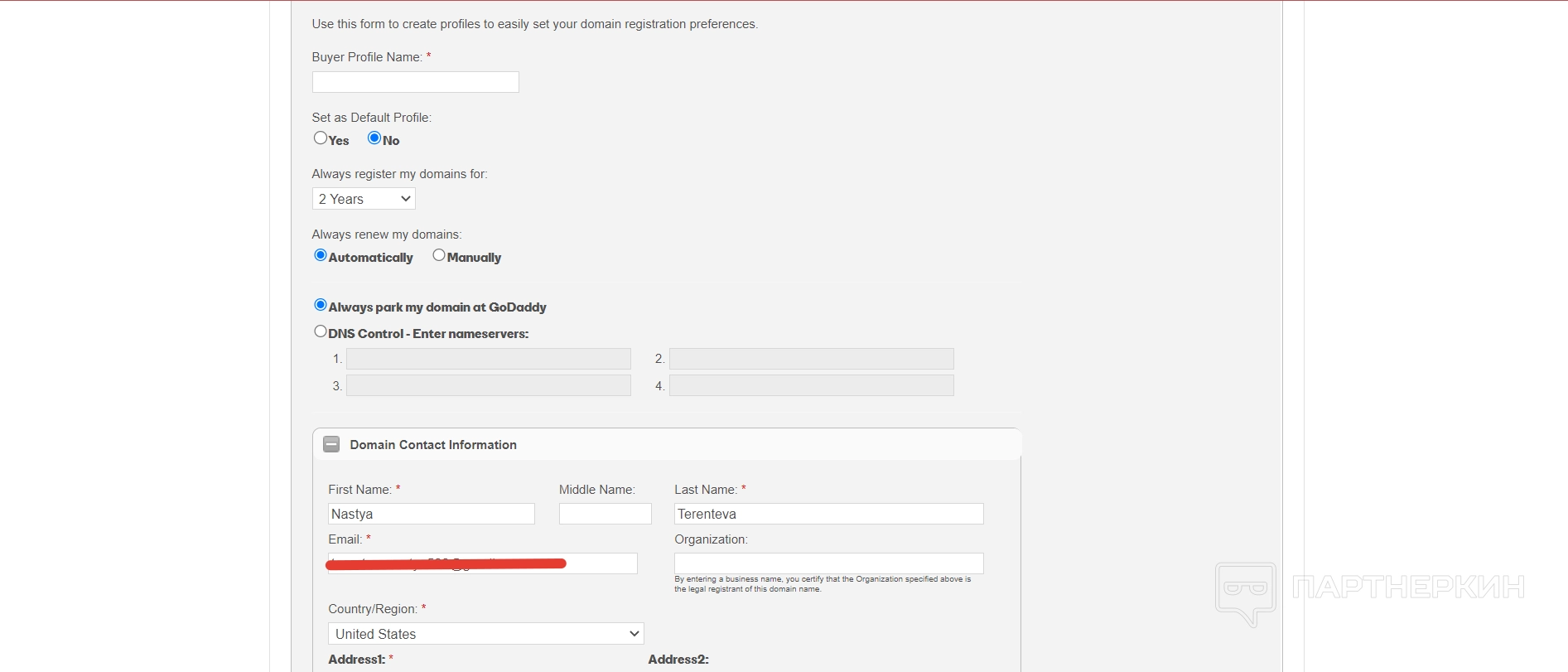Click the Last Name field
The image size is (1568, 672).
[828, 514]
